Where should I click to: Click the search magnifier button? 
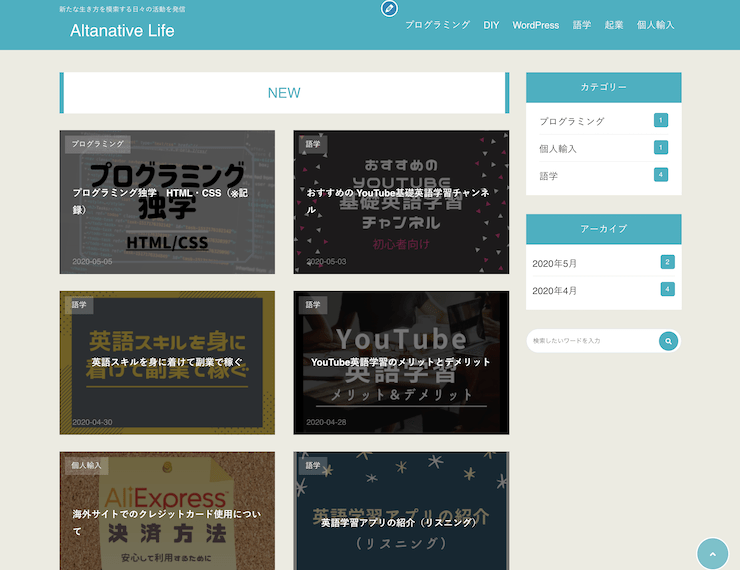coord(668,341)
